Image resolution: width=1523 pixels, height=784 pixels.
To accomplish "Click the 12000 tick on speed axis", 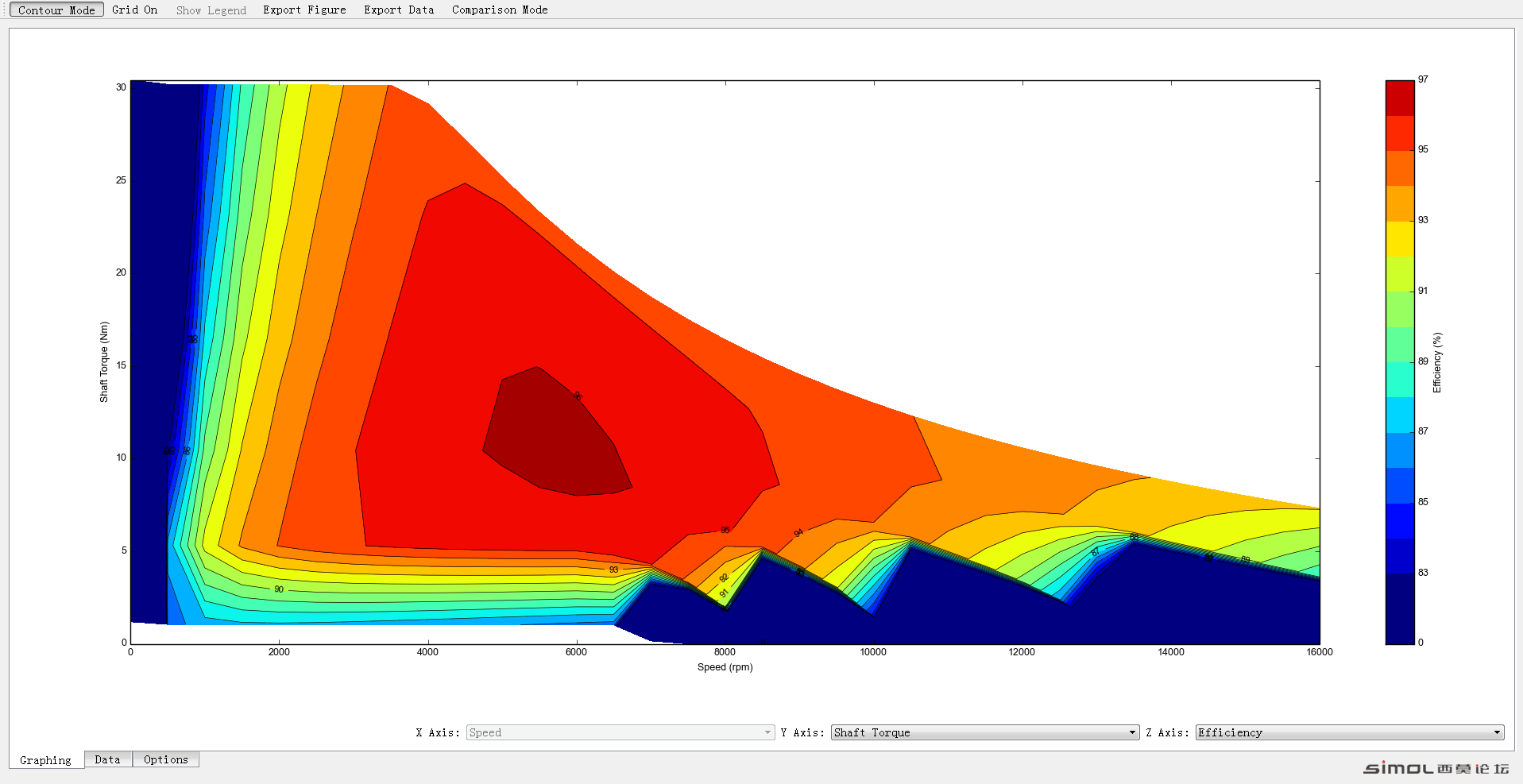I will (1022, 652).
